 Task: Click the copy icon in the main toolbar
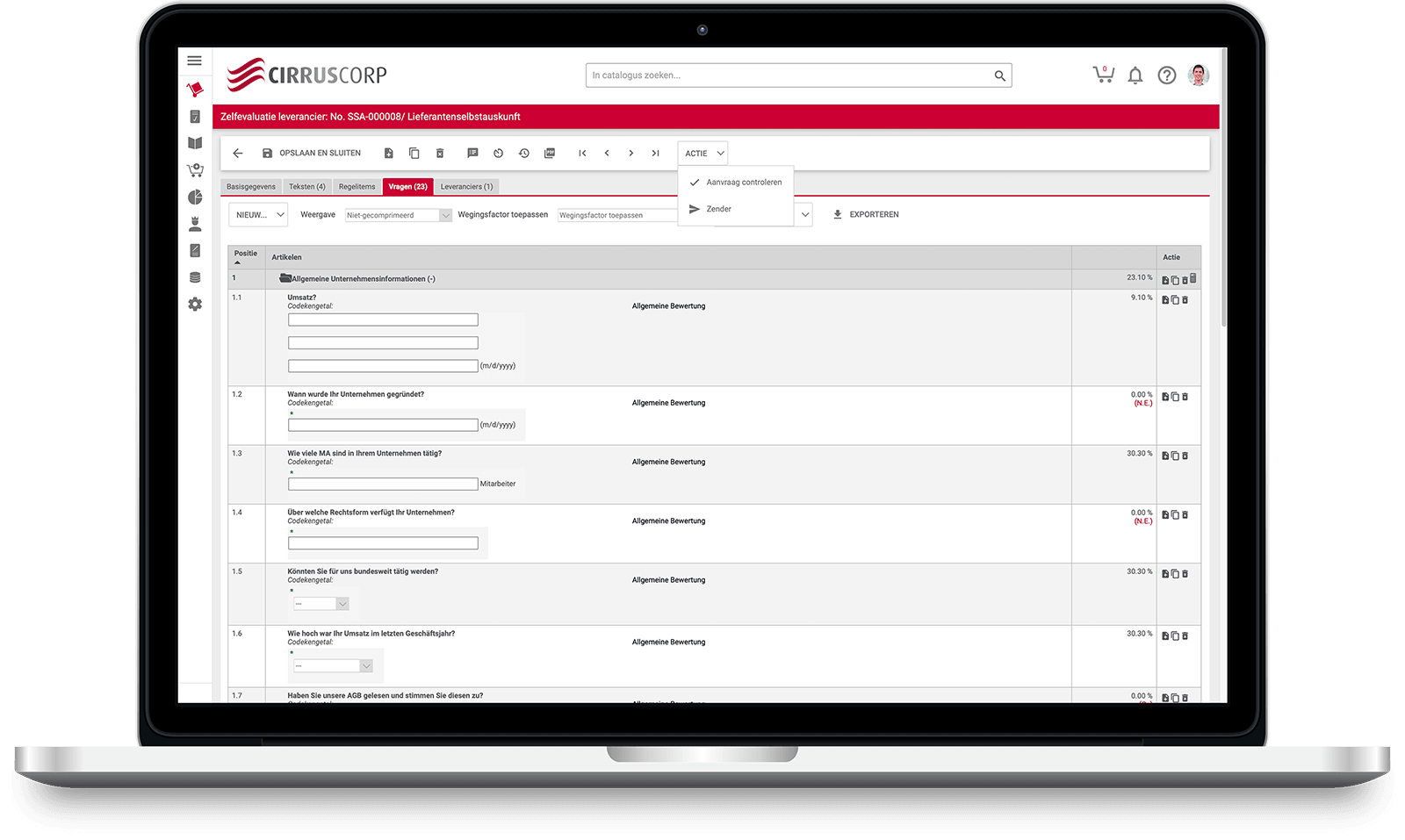pyautogui.click(x=414, y=153)
